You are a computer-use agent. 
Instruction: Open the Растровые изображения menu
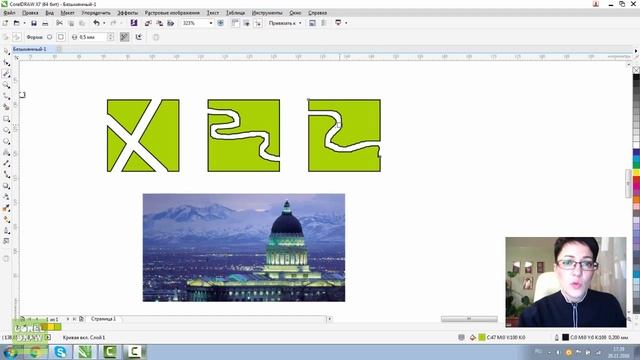[172, 13]
